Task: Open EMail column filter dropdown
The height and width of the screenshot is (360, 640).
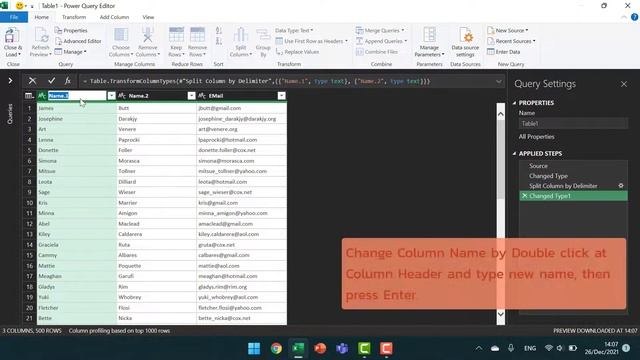Action: pyautogui.click(x=282, y=96)
